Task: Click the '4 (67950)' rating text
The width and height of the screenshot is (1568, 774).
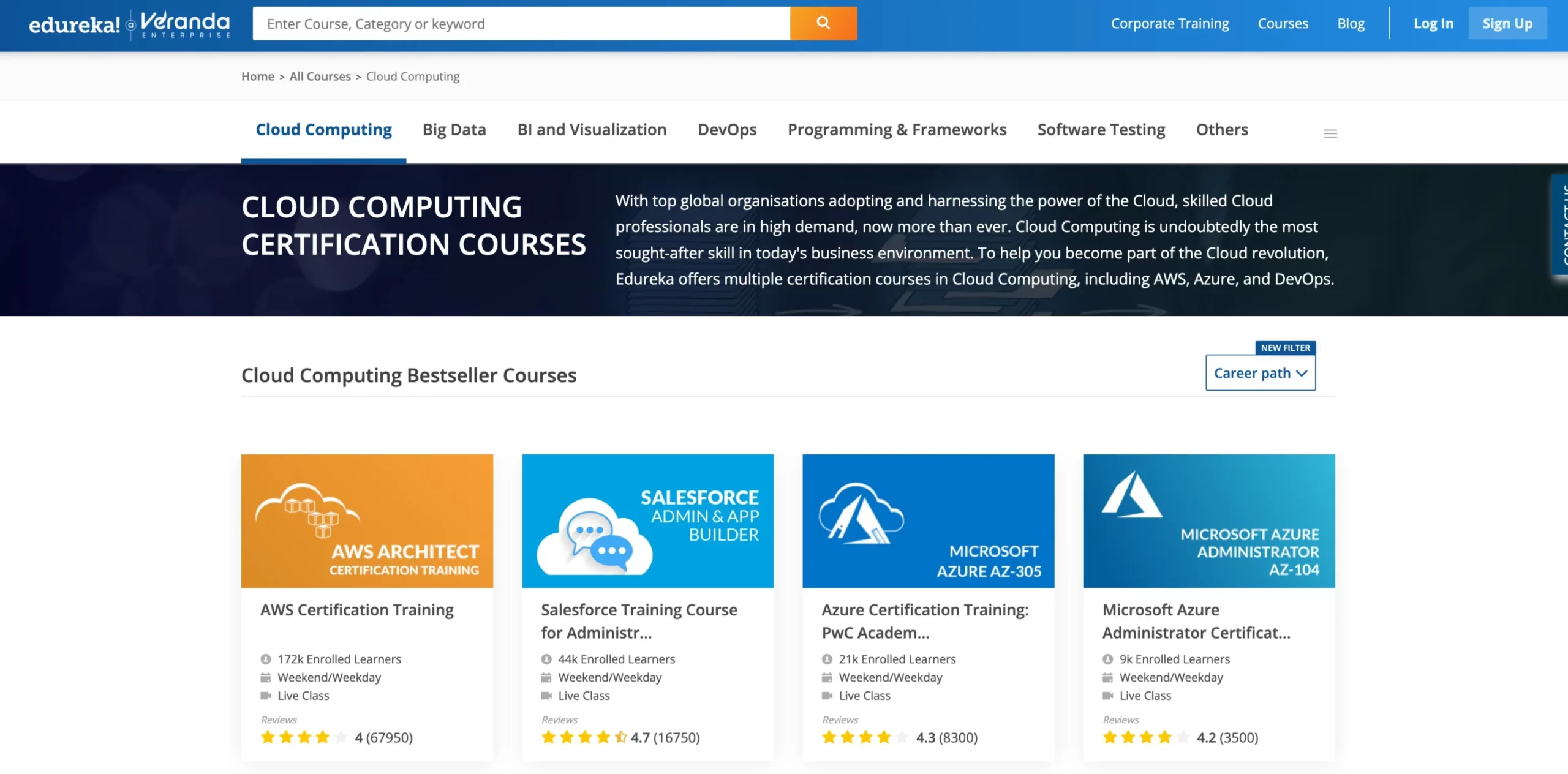Action: point(384,738)
